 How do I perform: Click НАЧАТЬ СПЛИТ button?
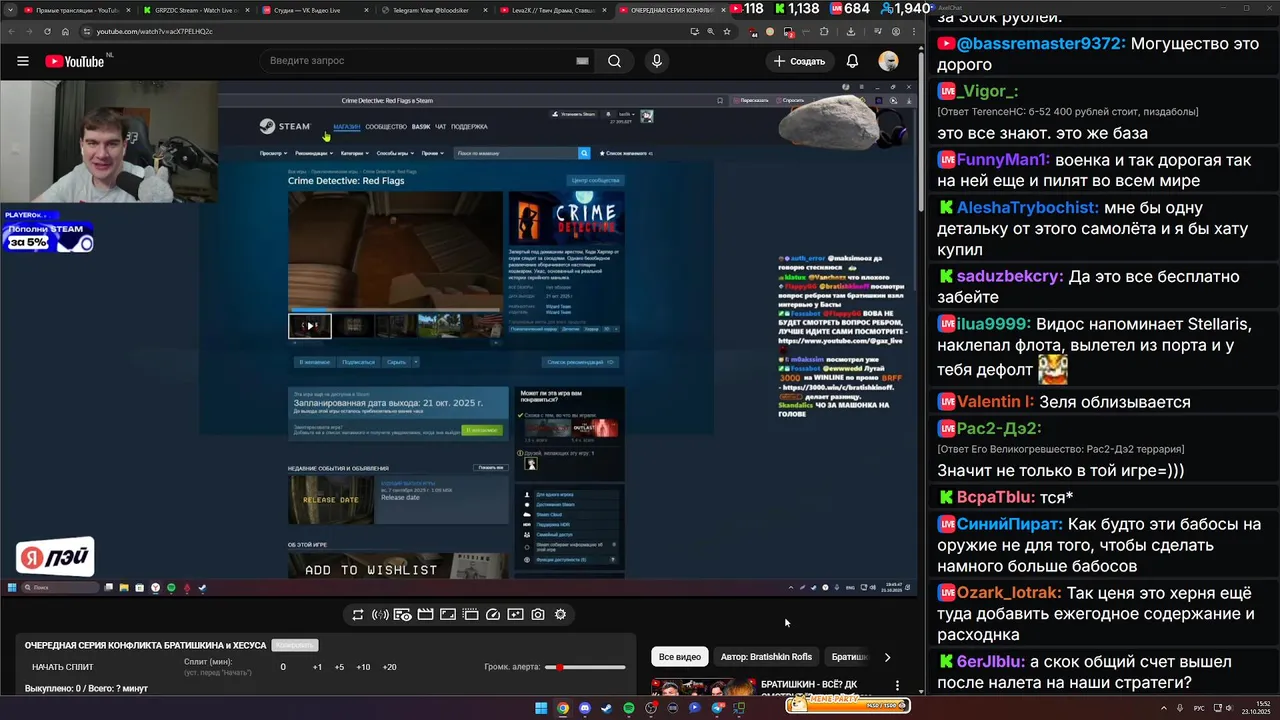[63, 667]
